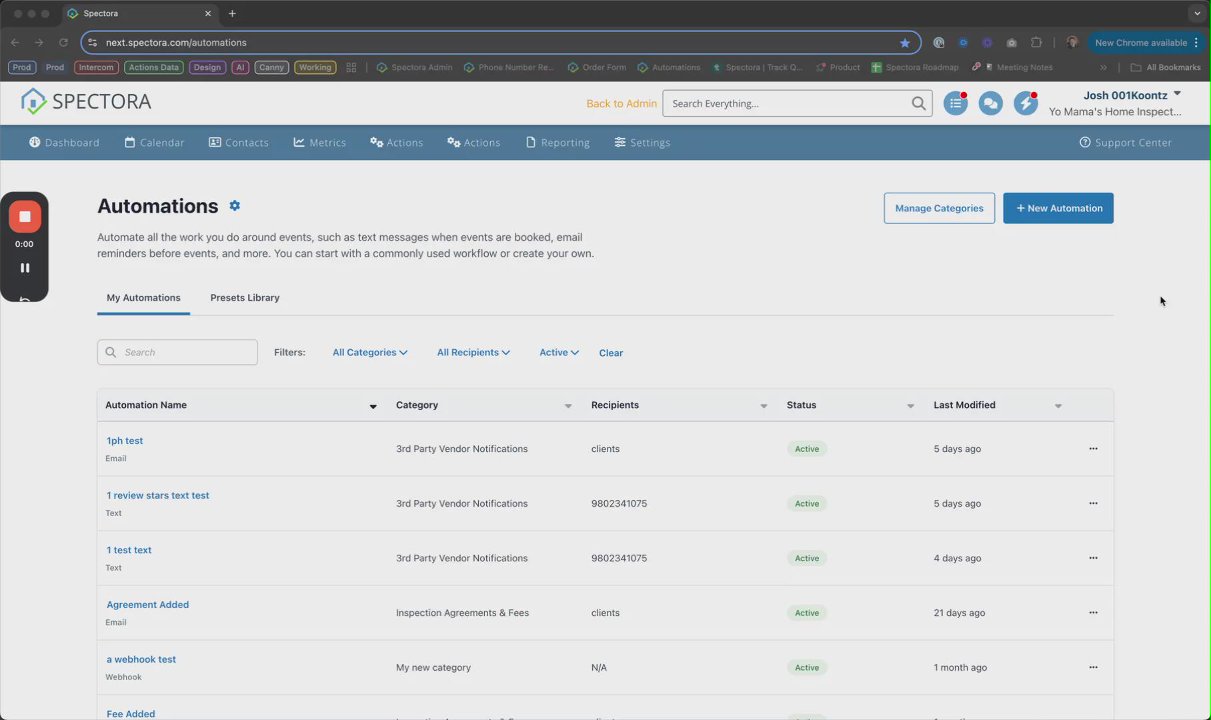Expand the All Categories filter

[x=370, y=352]
